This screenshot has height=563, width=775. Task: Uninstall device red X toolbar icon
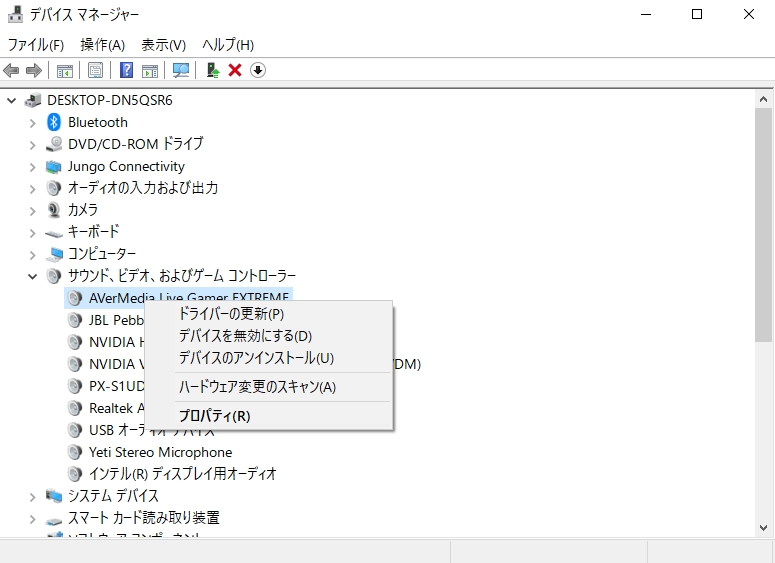click(235, 70)
